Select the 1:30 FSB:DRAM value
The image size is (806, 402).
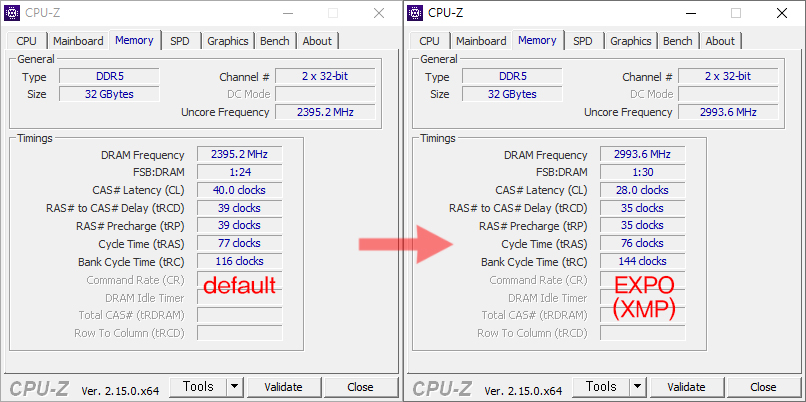pyautogui.click(x=643, y=172)
